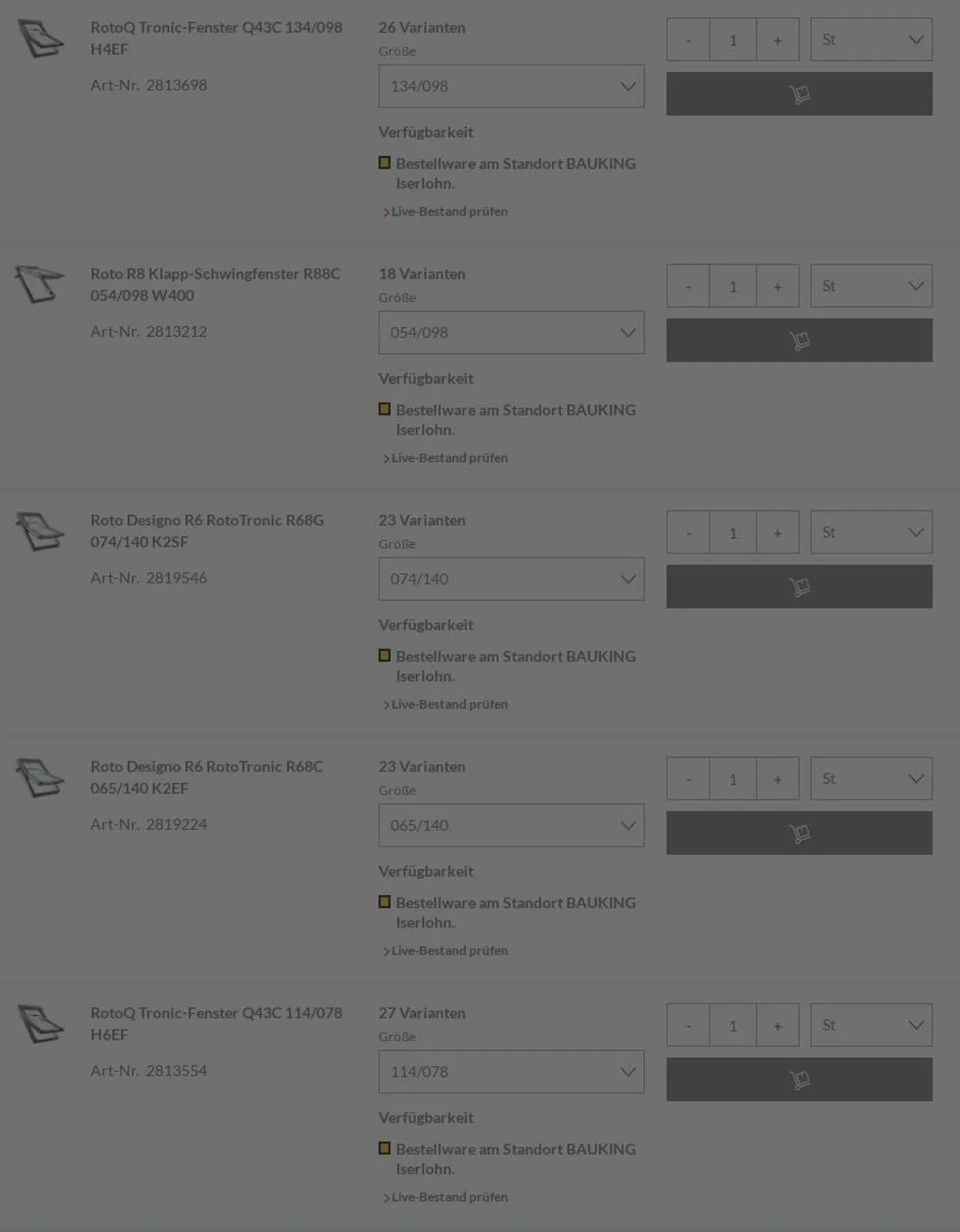
Task: Open size dropdown showing 134/098
Action: (511, 86)
